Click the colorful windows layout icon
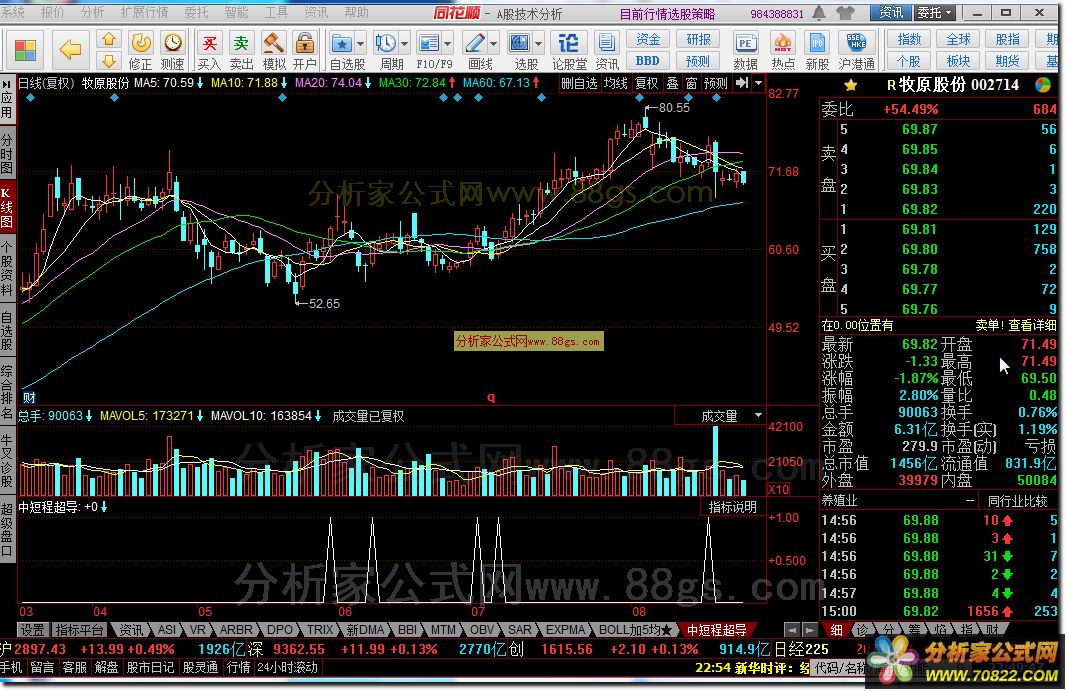 point(26,50)
